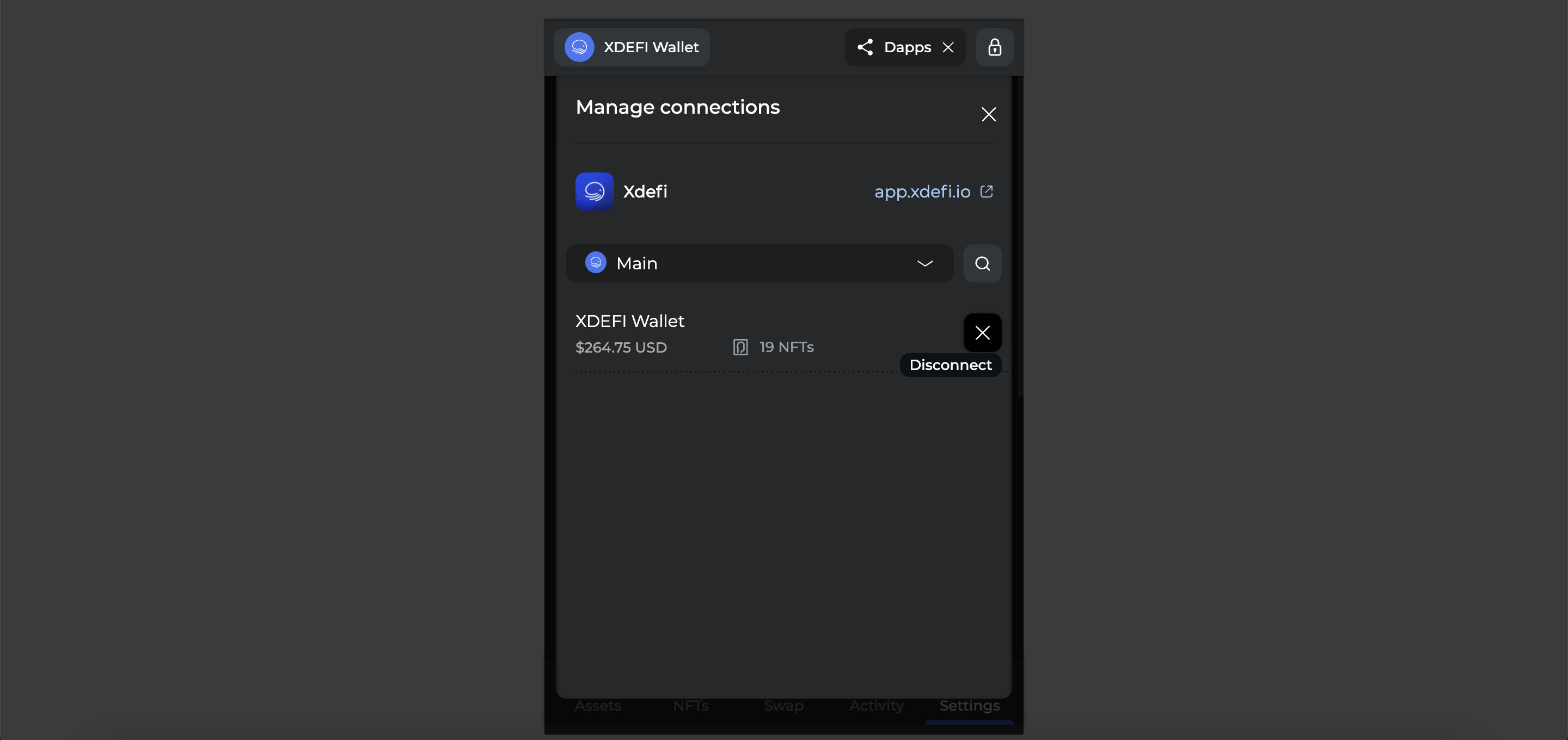This screenshot has height=740, width=1568.
Task: Close the Manage connections dialog
Action: click(x=988, y=114)
